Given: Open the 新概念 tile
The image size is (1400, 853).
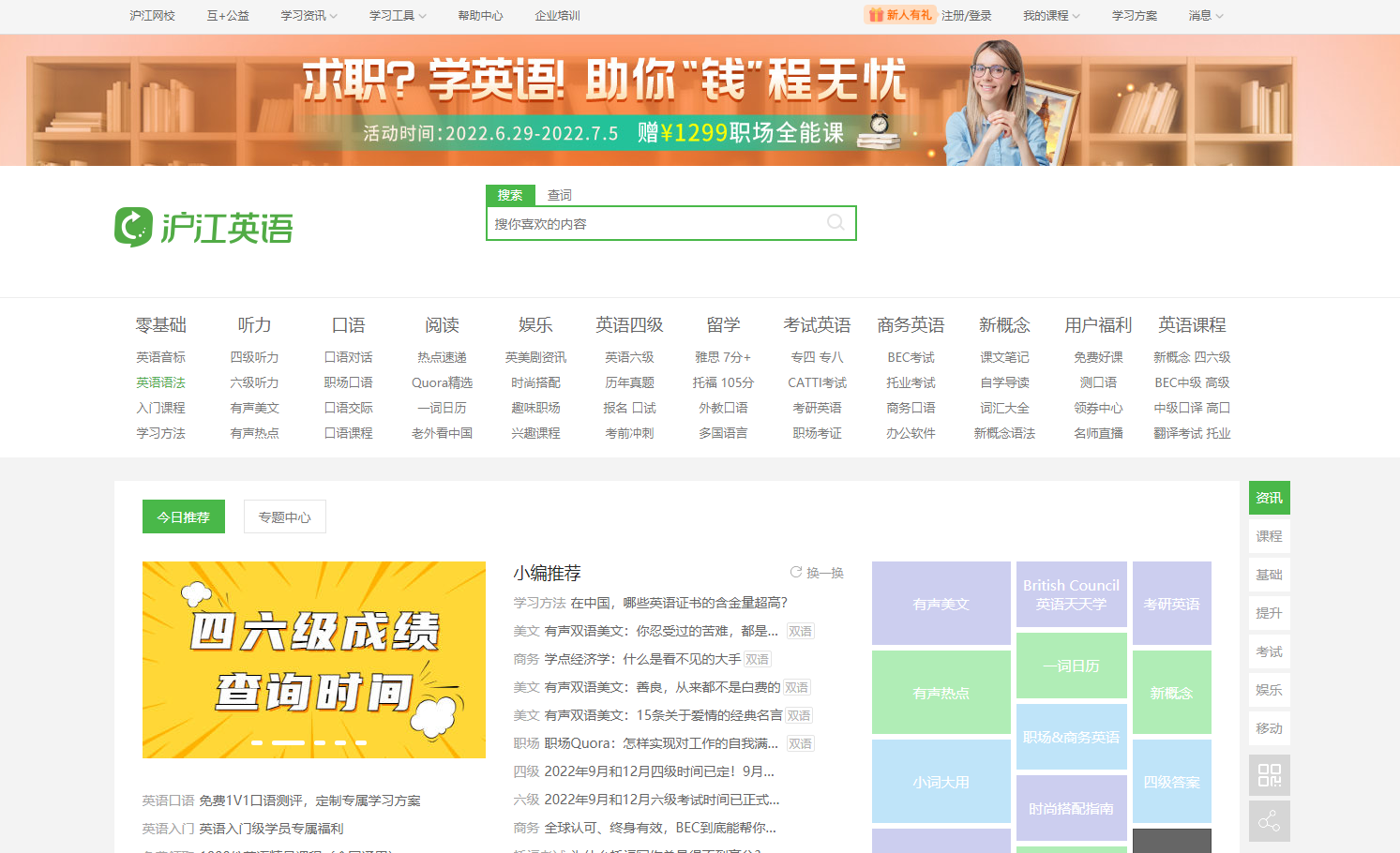Looking at the screenshot, I should tap(1172, 693).
